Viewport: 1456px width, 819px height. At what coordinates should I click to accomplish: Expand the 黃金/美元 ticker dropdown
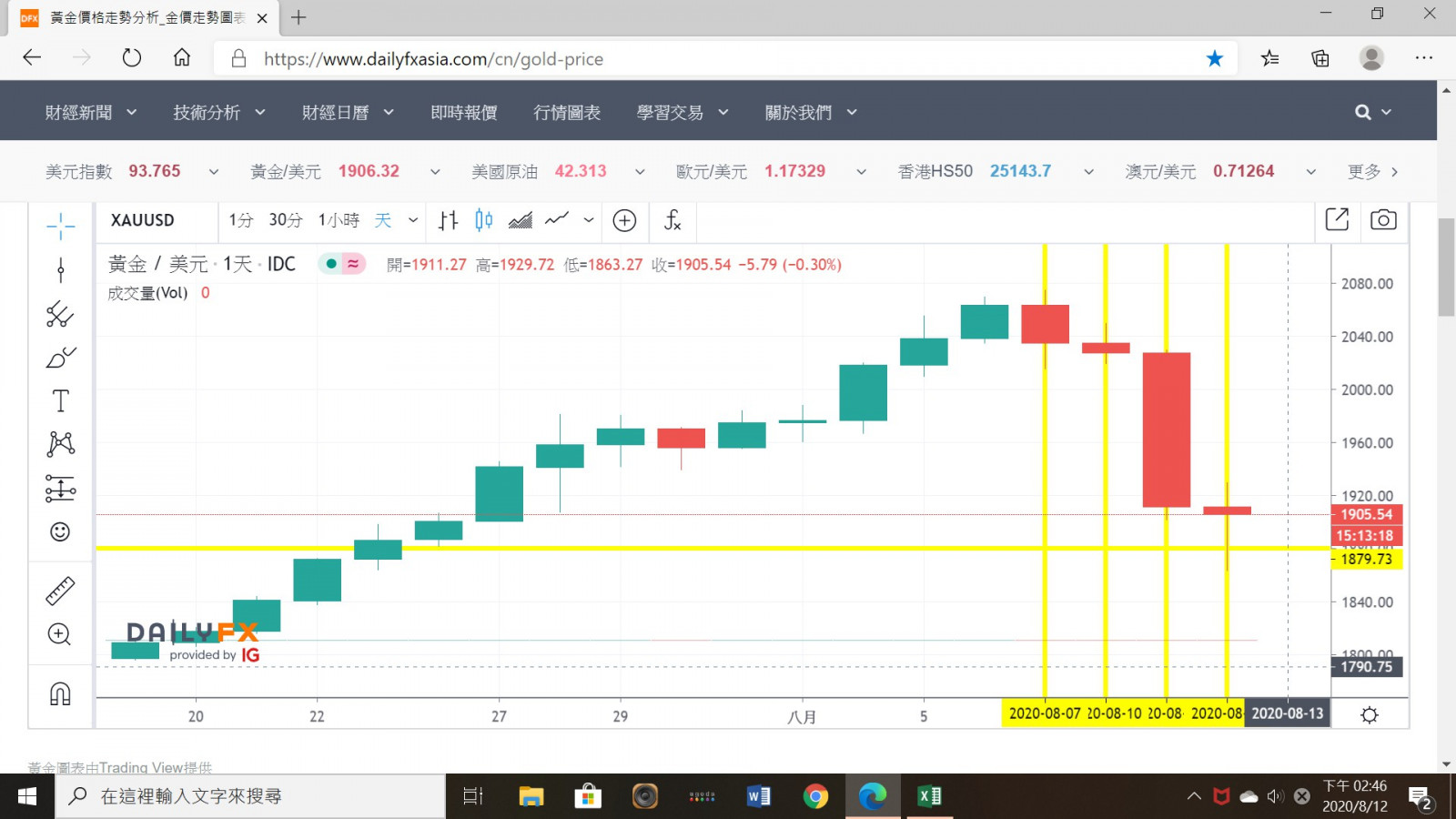435,171
